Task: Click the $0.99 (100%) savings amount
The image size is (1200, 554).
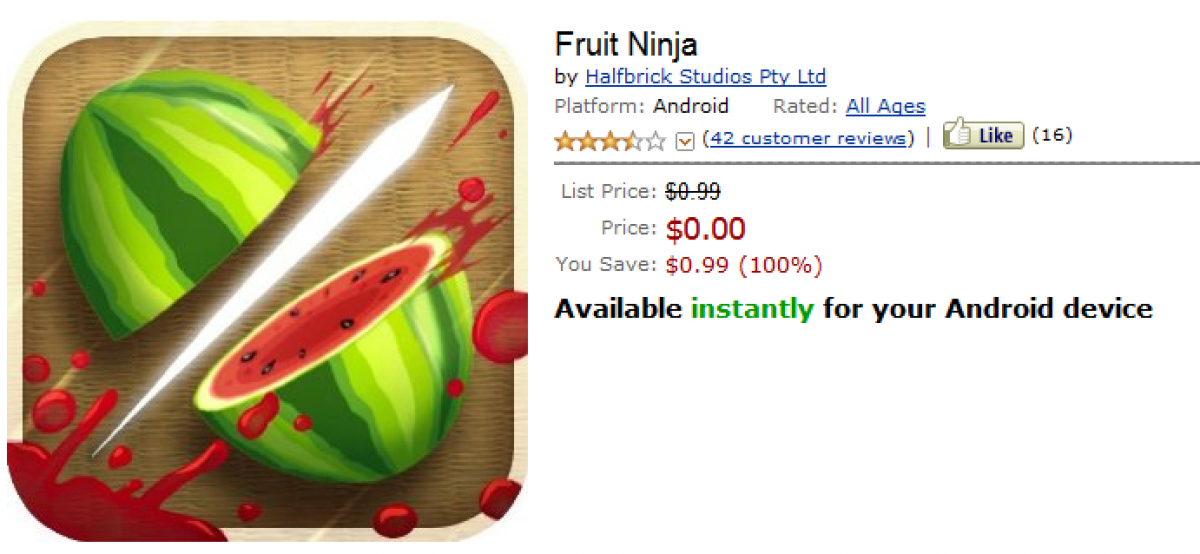Action: [744, 266]
